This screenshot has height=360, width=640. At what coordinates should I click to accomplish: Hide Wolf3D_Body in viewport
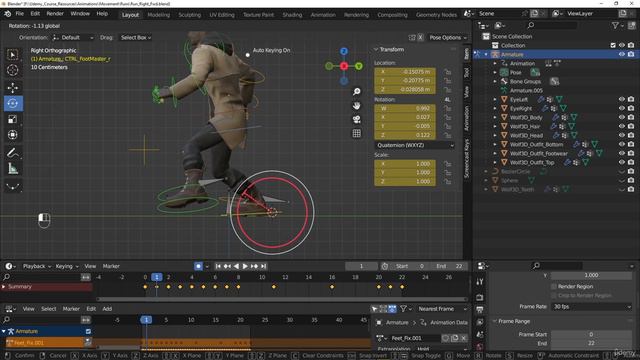622,117
